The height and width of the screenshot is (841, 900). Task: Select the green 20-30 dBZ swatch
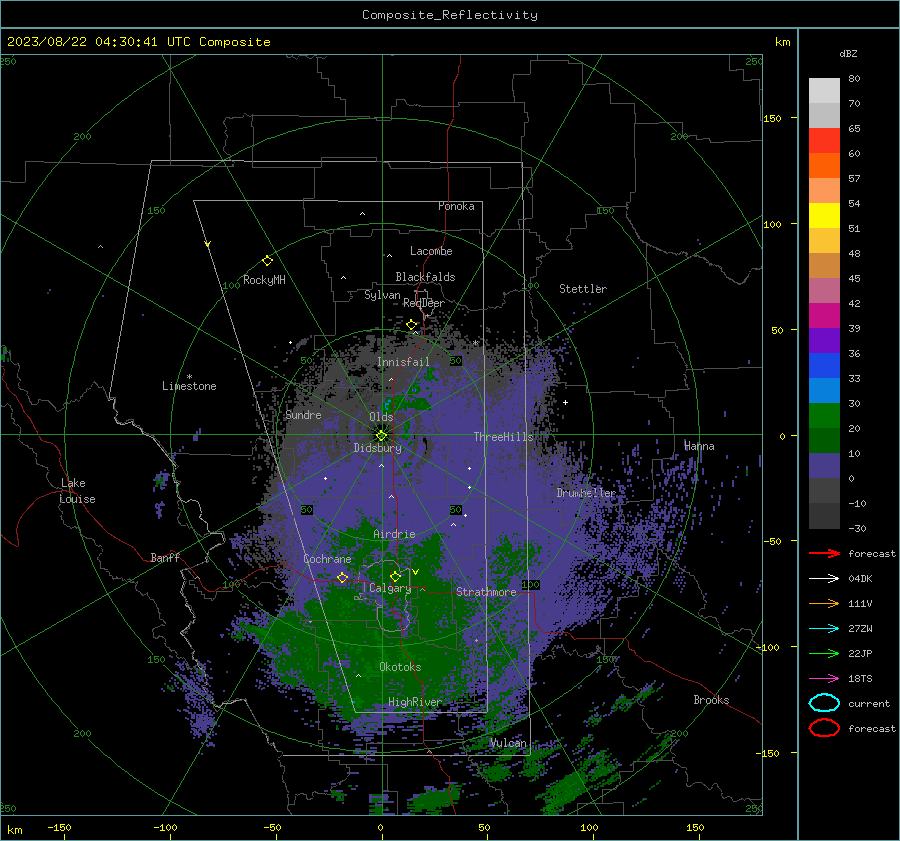point(824,415)
